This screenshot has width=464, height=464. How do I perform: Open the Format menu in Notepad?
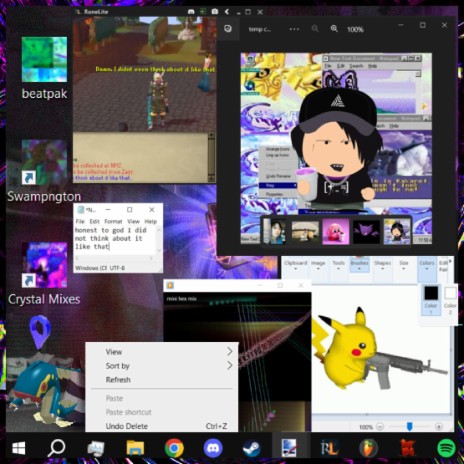tap(113, 221)
